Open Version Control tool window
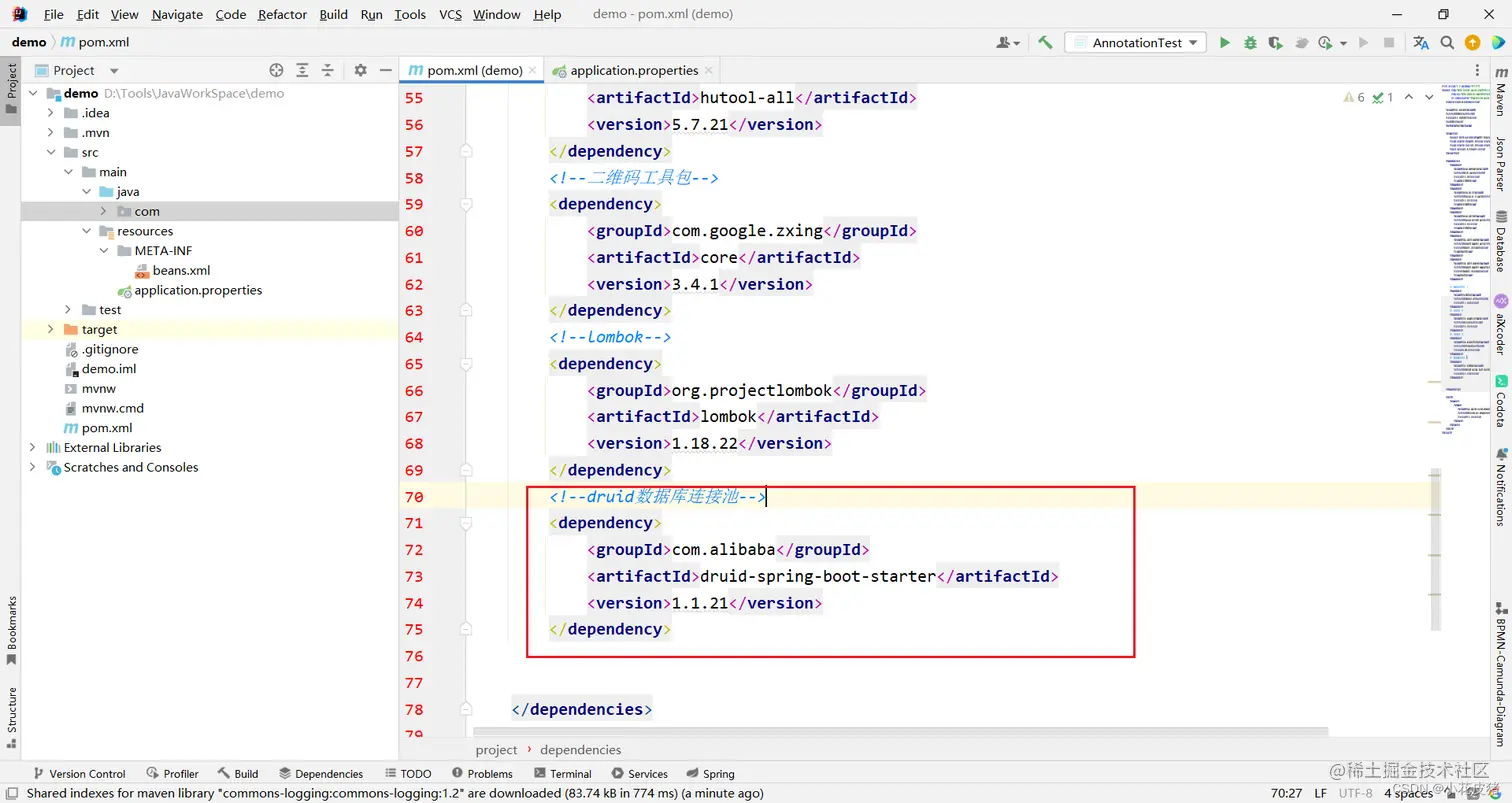 click(79, 773)
